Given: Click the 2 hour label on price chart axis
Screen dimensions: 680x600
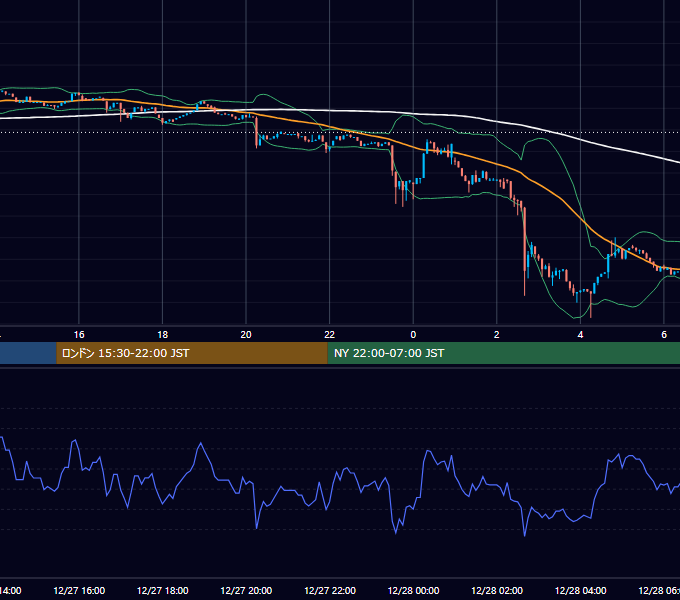Looking at the screenshot, I should pyautogui.click(x=497, y=335).
